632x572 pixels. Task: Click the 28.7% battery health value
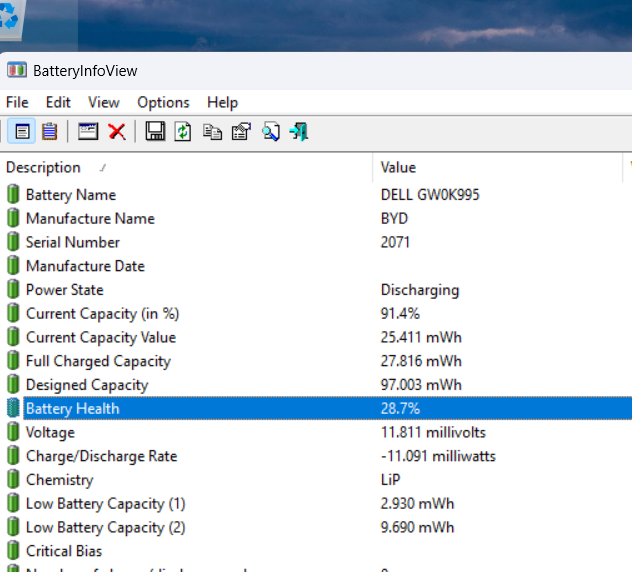pos(400,409)
